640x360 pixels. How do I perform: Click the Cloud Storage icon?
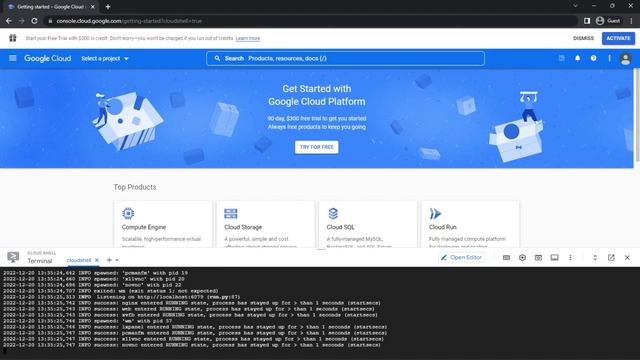(231, 213)
